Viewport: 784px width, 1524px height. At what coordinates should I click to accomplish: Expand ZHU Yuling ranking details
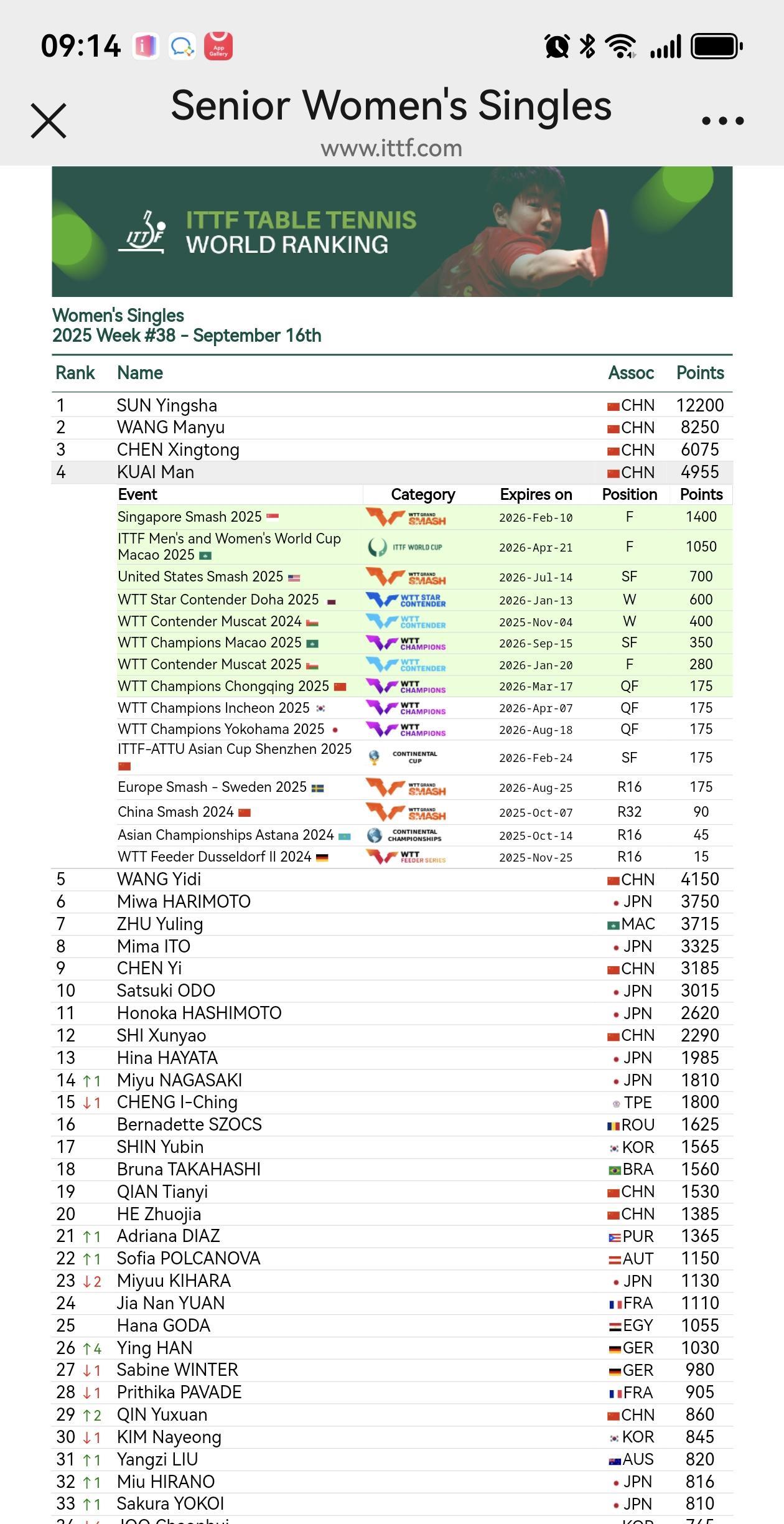(392, 924)
